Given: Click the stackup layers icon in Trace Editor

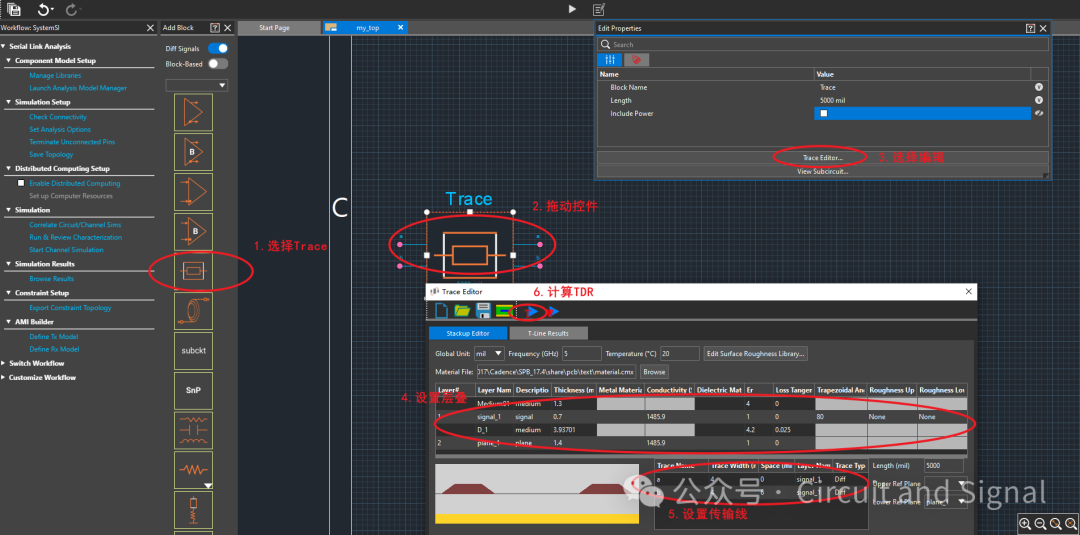Looking at the screenshot, I should (x=504, y=311).
